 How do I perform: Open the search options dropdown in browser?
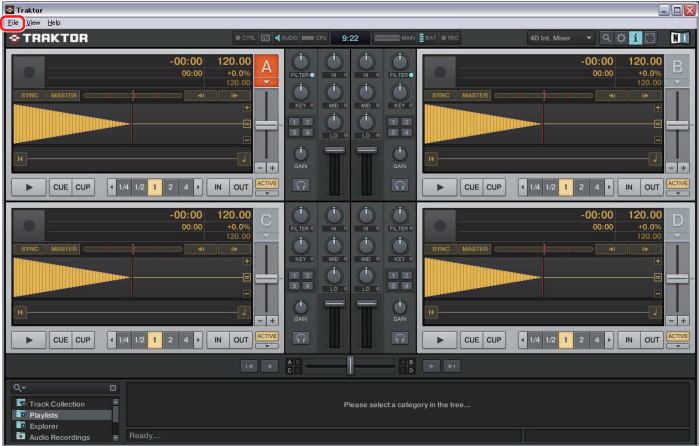click(19, 388)
